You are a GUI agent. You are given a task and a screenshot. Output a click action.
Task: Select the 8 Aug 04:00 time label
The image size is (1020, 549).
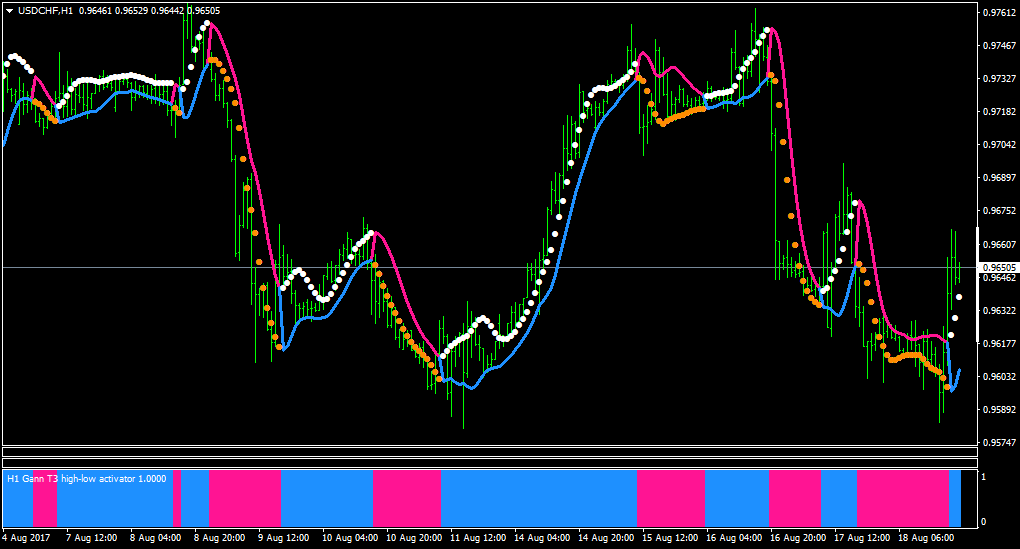coord(155,538)
